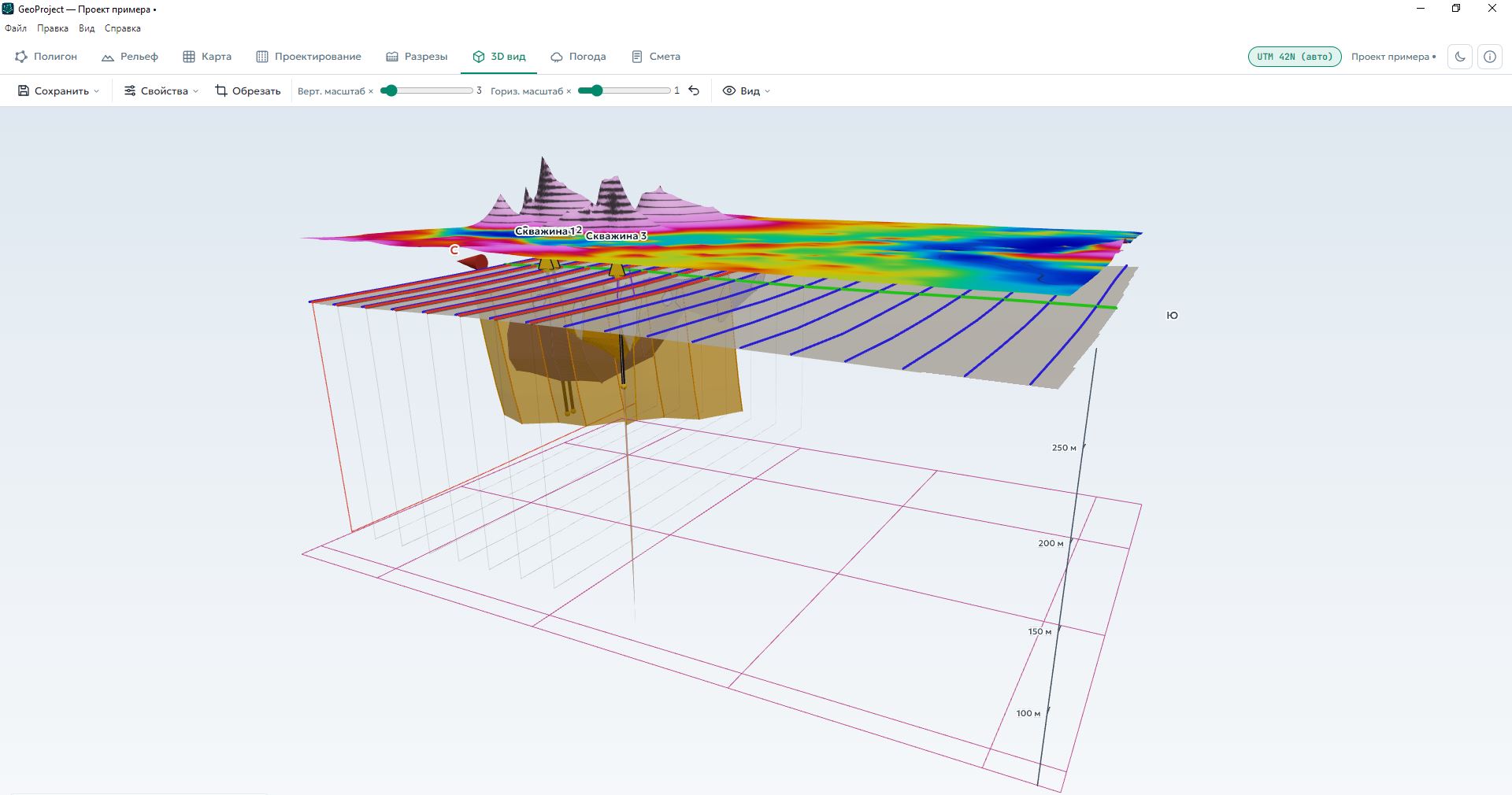Image resolution: width=1512 pixels, height=795 pixels.
Task: Click the 100 м depth axis label
Action: click(x=1028, y=713)
